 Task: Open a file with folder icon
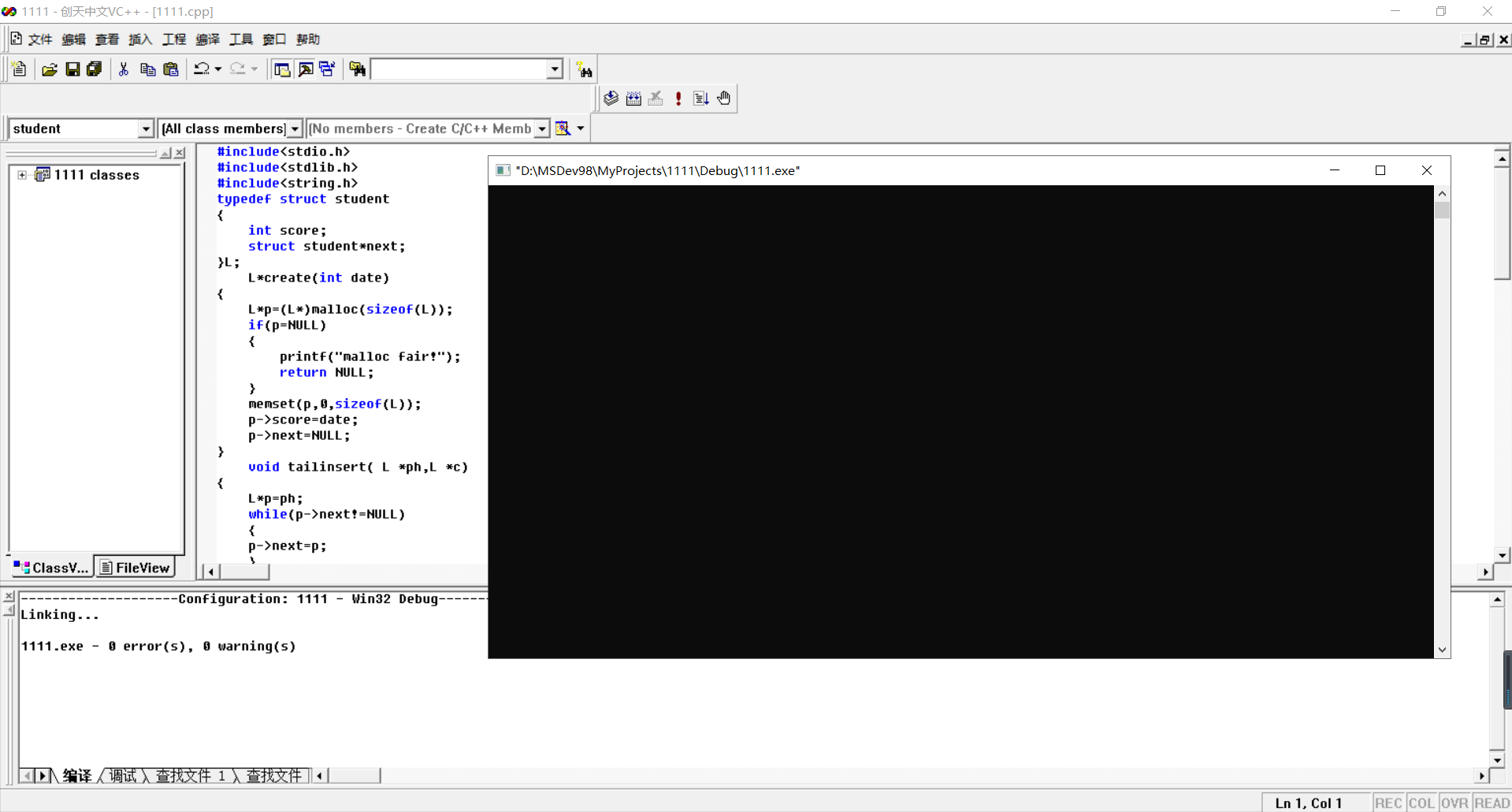(x=49, y=69)
